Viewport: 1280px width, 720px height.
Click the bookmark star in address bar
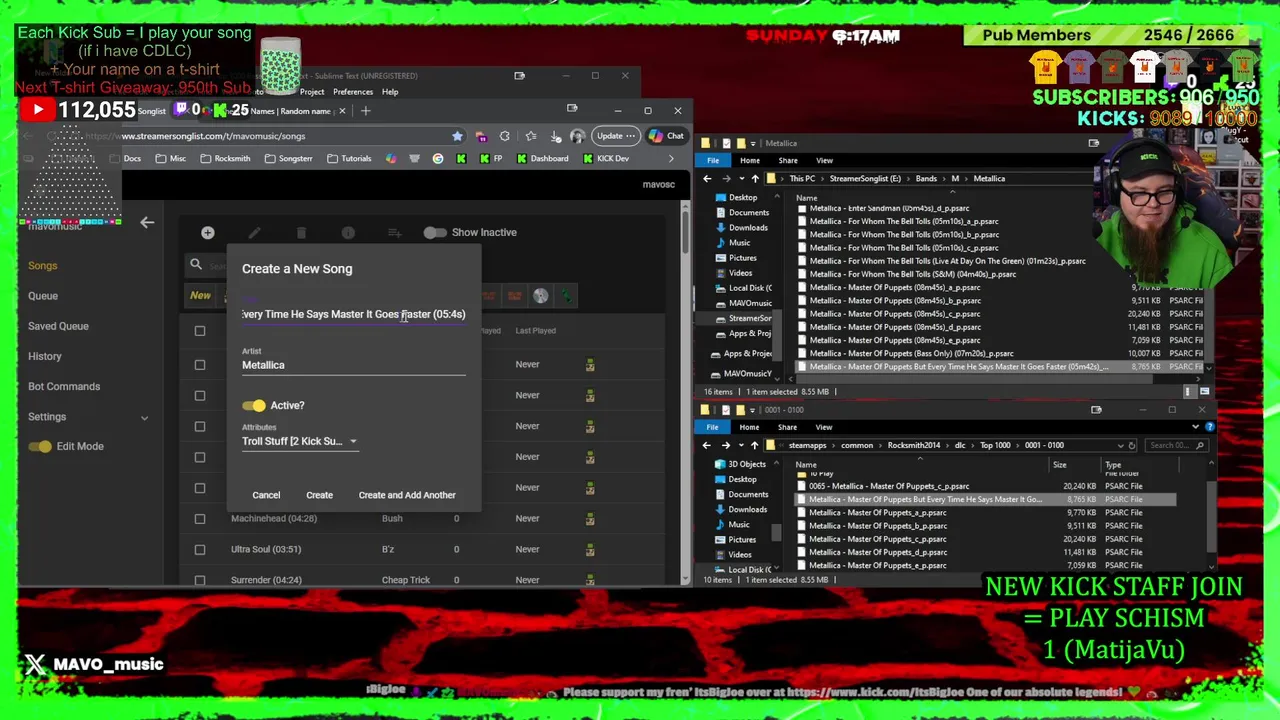coord(457,136)
